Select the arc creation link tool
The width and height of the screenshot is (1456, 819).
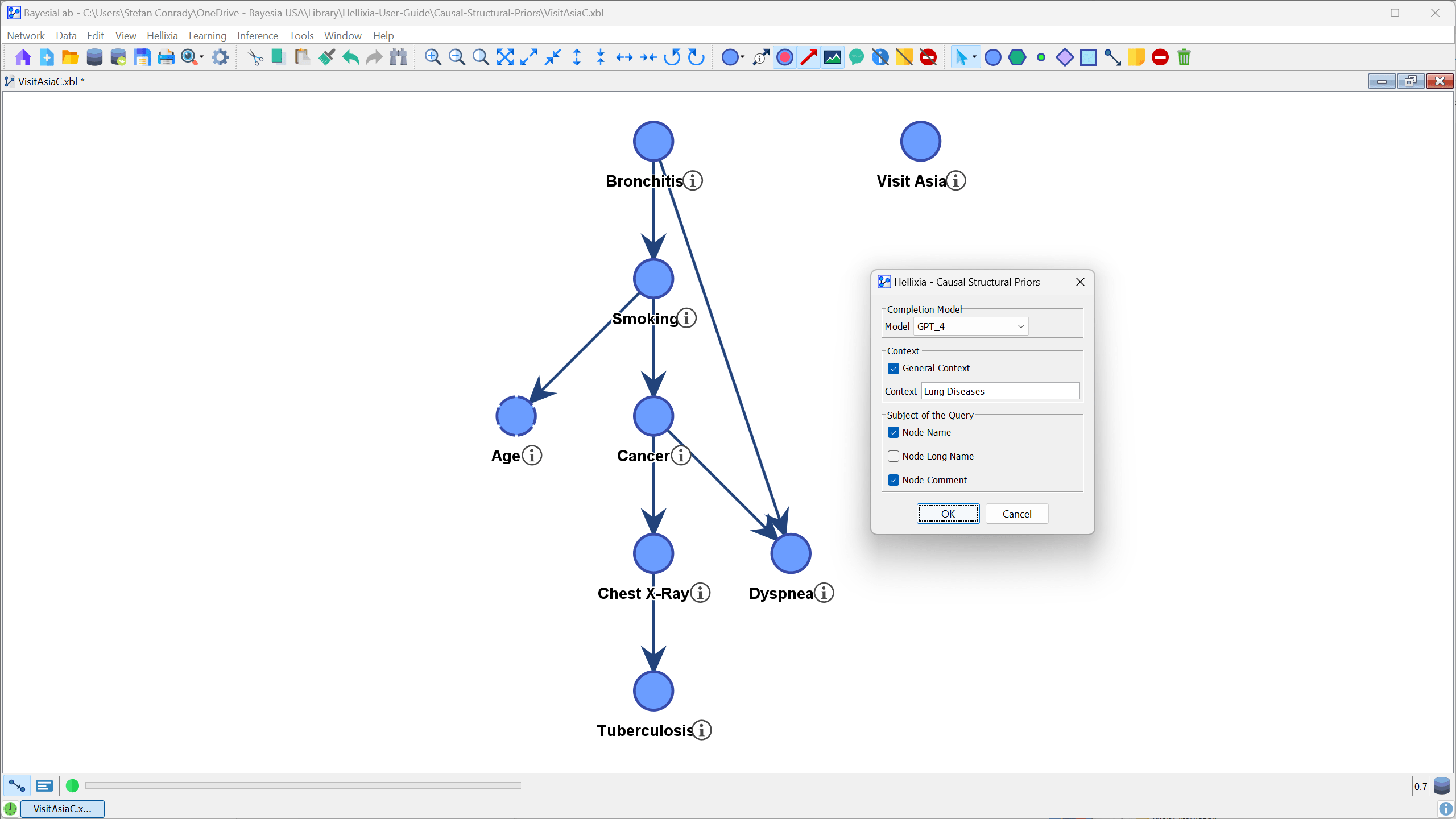(1112, 57)
